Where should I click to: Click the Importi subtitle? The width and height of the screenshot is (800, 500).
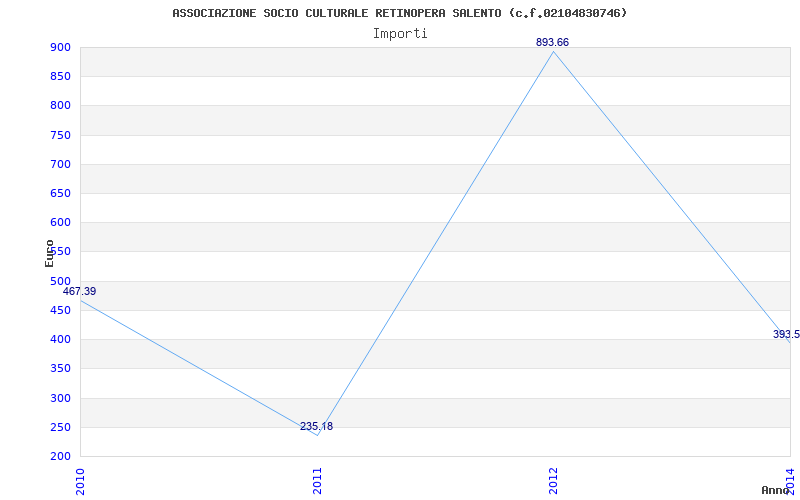coord(400,34)
